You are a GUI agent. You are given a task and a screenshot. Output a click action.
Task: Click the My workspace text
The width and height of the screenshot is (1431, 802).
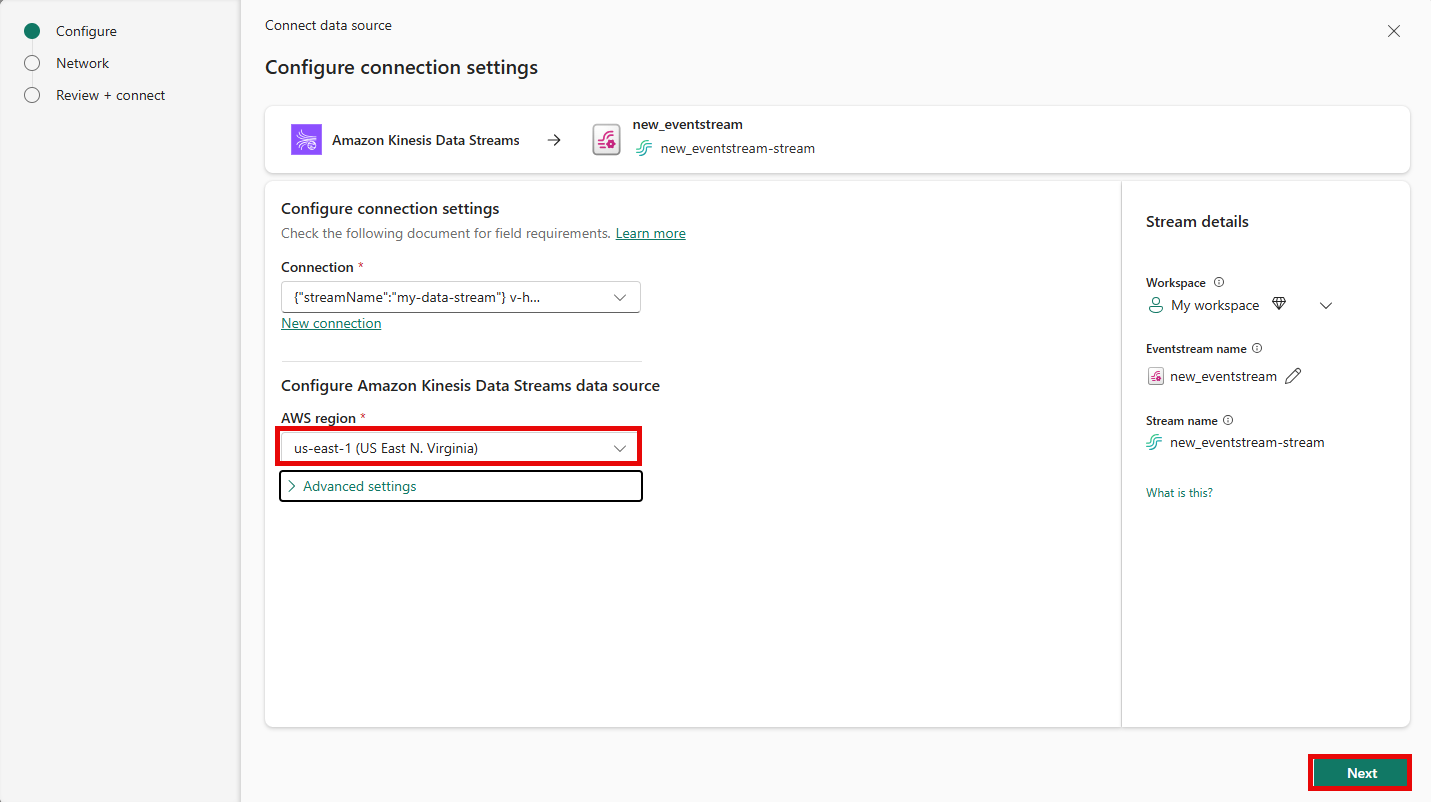(1215, 305)
